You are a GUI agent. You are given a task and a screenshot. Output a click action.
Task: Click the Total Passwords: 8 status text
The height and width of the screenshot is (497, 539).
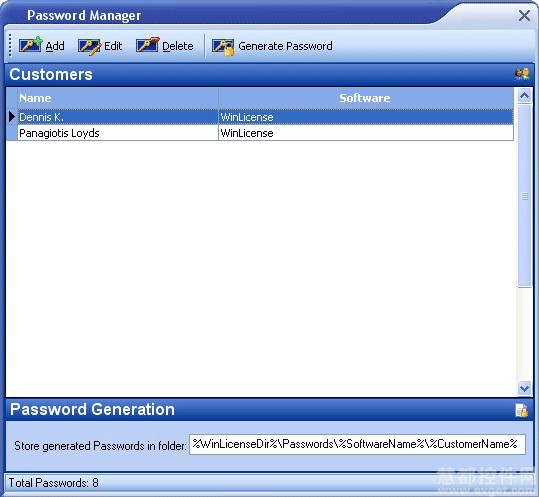pos(54,483)
